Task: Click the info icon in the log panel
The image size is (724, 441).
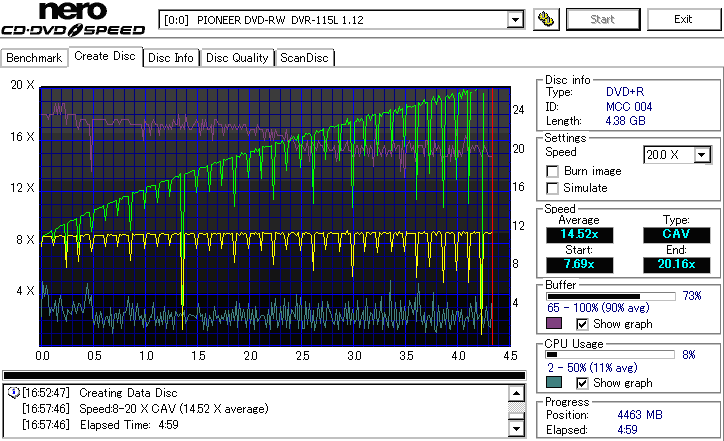Action: click(x=13, y=392)
